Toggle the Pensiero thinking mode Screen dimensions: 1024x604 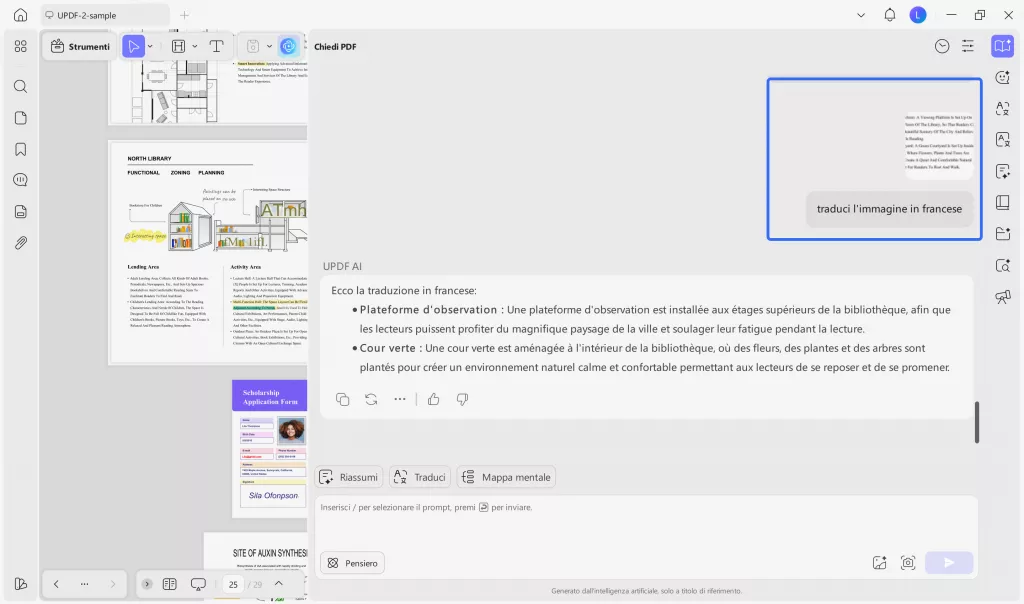click(x=352, y=563)
